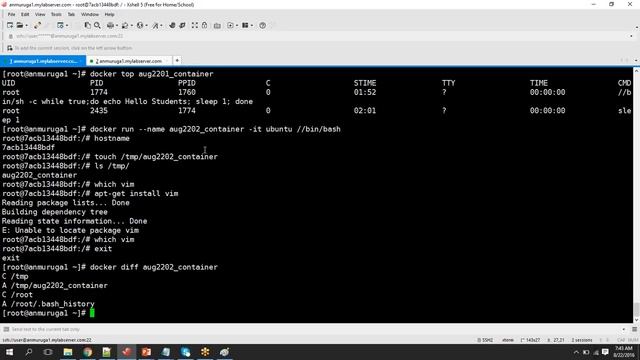Add a new tab with plus button

coord(177,60)
